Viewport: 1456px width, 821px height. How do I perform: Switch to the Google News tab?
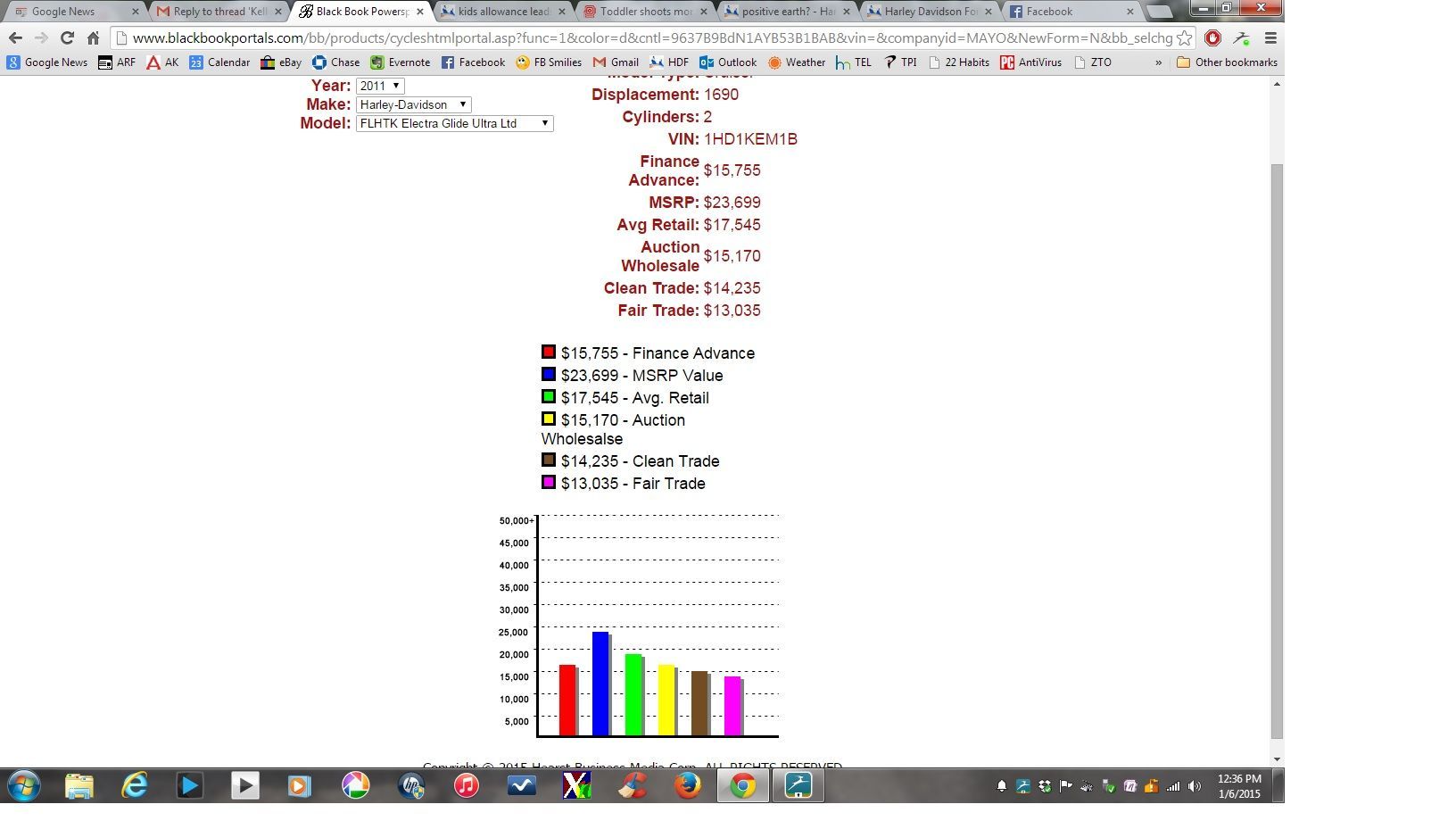(71, 12)
